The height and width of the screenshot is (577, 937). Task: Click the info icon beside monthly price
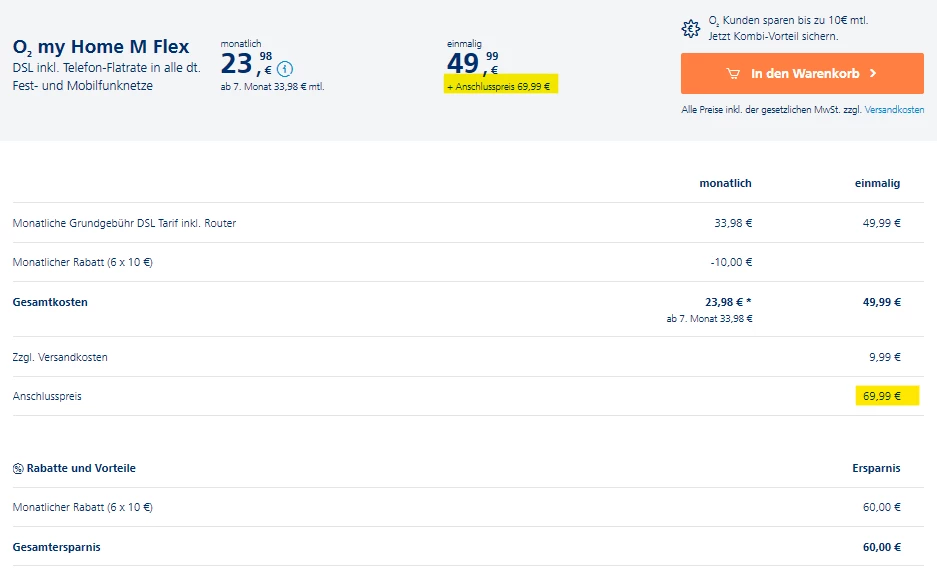[285, 69]
